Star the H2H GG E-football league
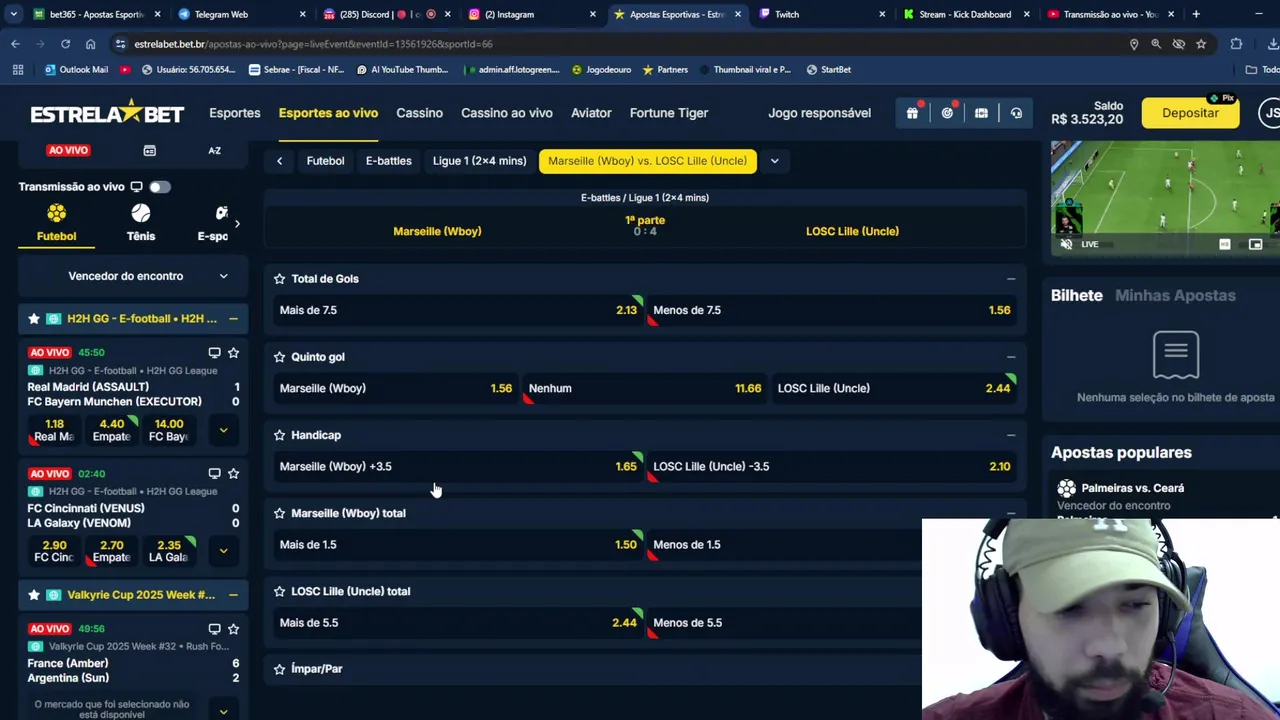1280x720 pixels. click(x=34, y=319)
